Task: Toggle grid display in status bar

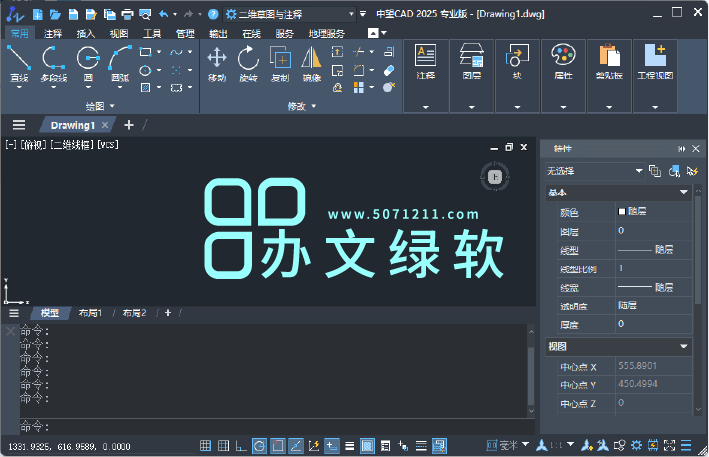Action: point(223,446)
